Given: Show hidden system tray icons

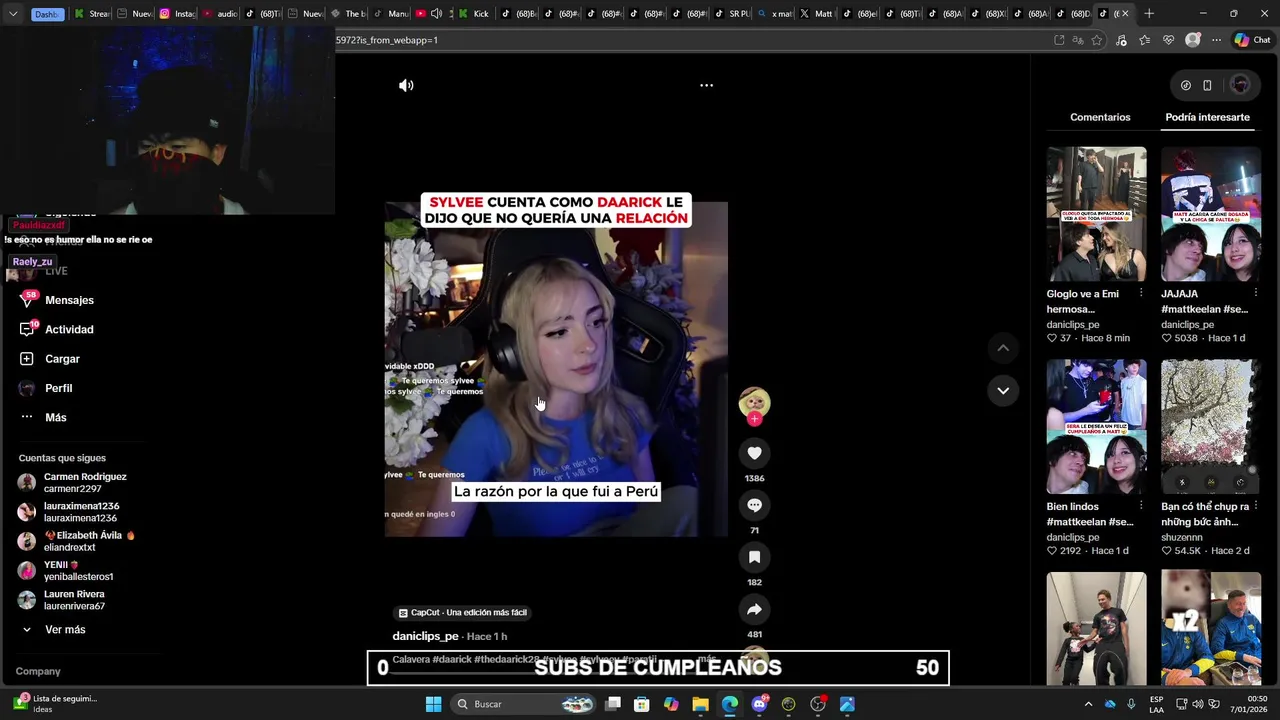Looking at the screenshot, I should click(1088, 704).
